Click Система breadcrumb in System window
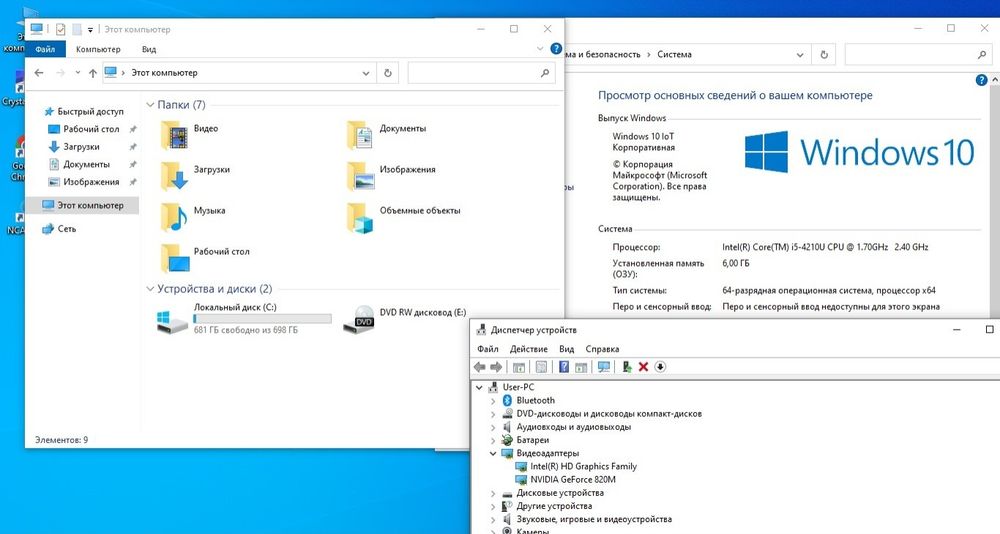The height and width of the screenshot is (534, 1000). (x=674, y=55)
